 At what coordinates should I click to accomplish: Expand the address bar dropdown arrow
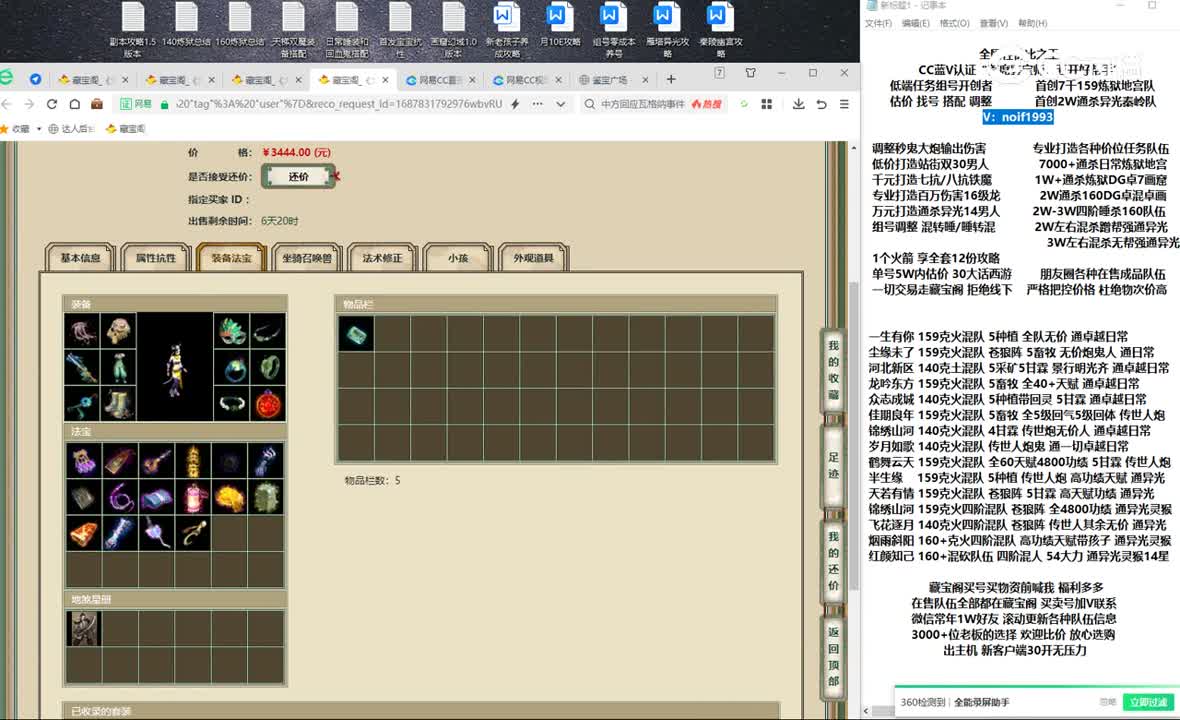pyautogui.click(x=561, y=105)
